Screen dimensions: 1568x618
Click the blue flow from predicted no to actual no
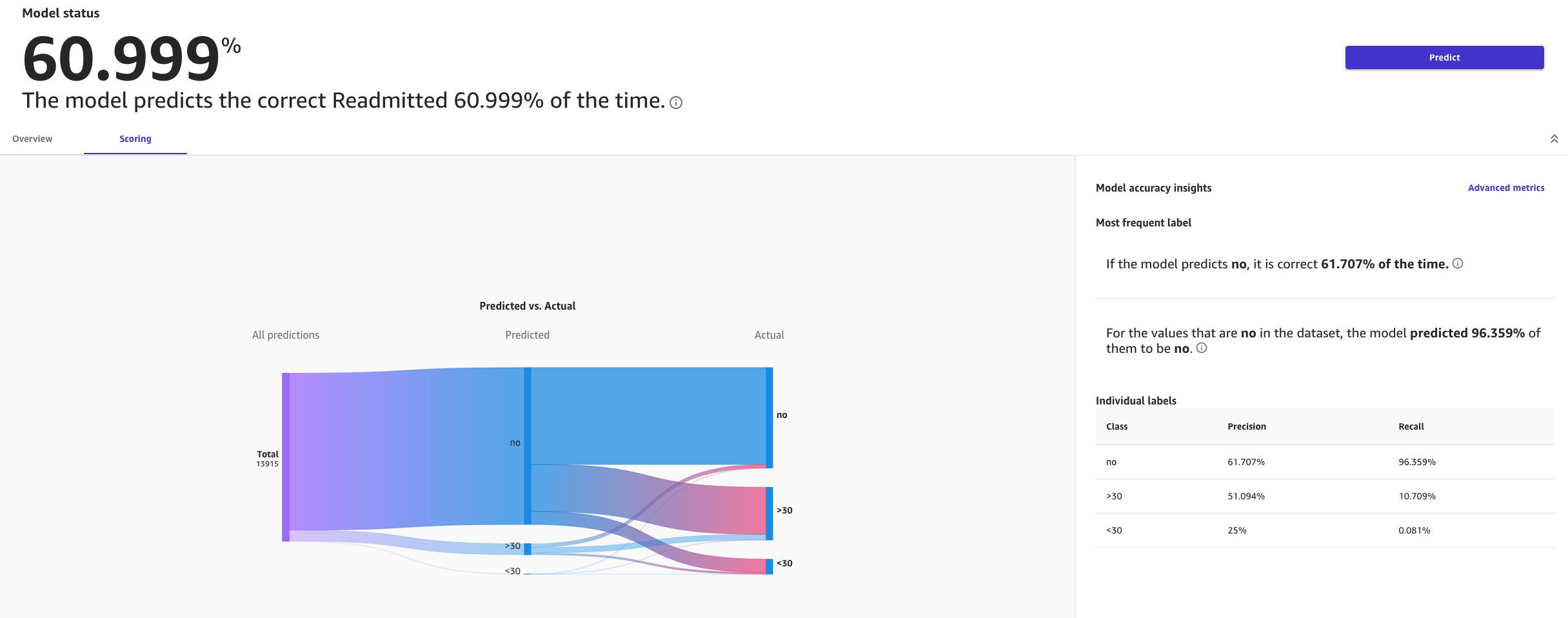645,416
